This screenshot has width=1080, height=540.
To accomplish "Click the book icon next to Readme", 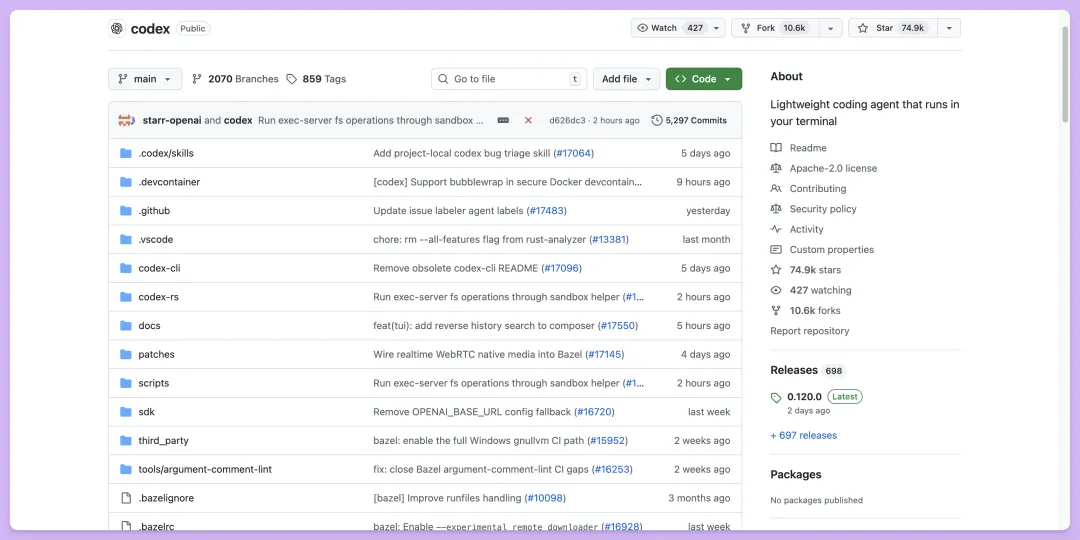I will tap(776, 148).
